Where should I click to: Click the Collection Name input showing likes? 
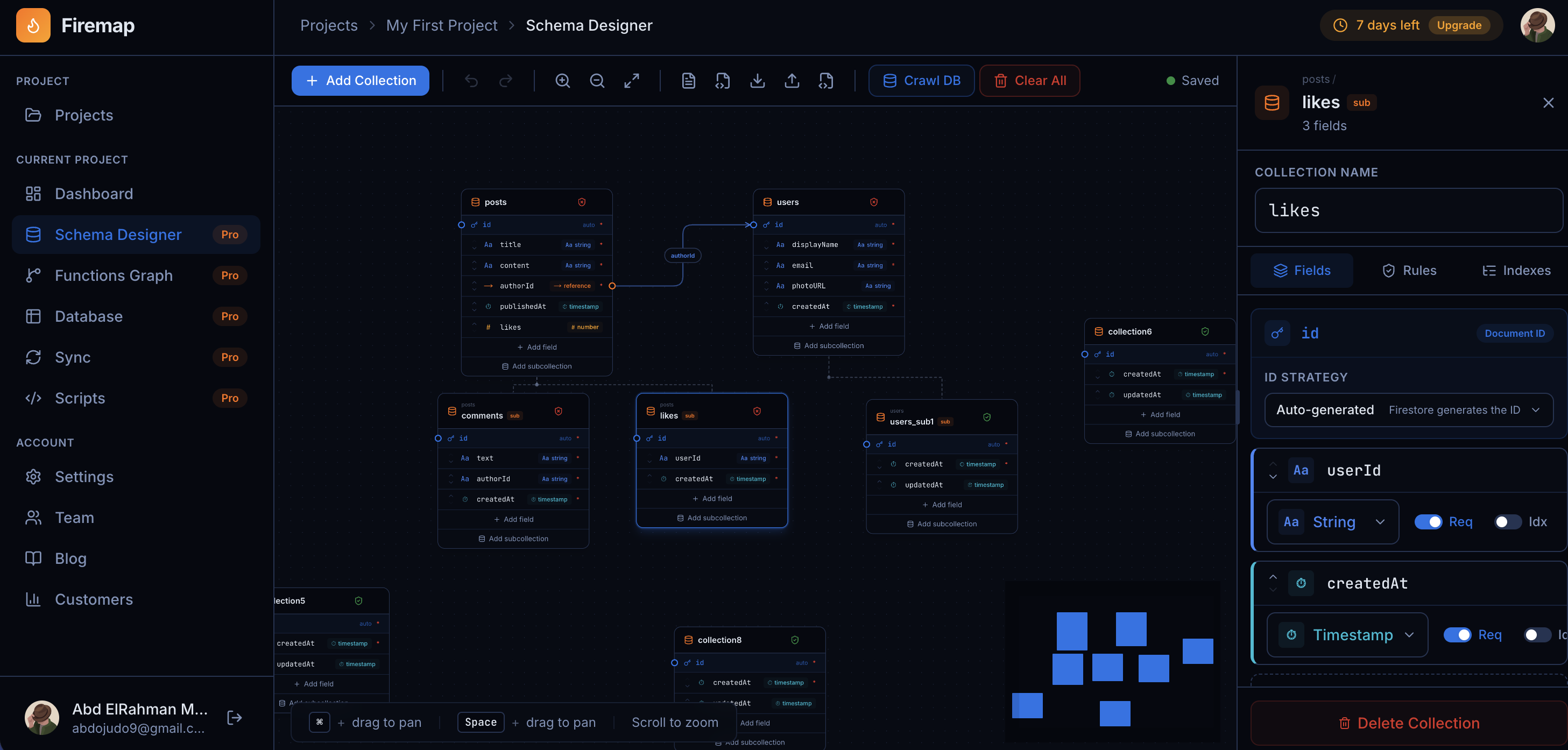point(1409,210)
